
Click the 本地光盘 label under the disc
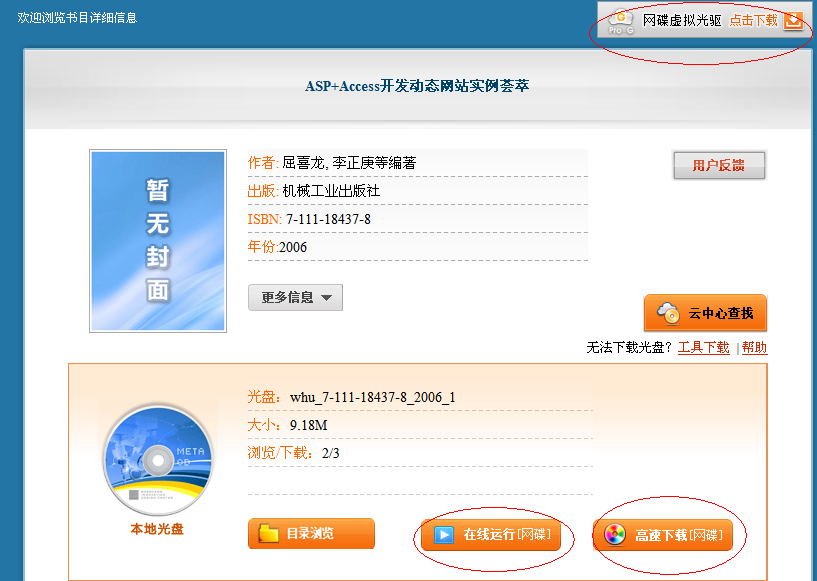pyautogui.click(x=157, y=529)
